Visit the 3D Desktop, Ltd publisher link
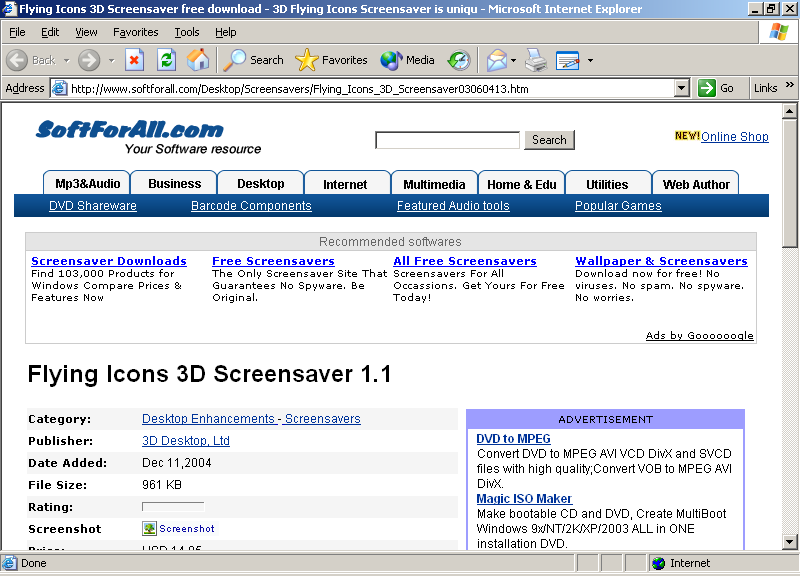Image resolution: width=800 pixels, height=576 pixels. pyautogui.click(x=186, y=441)
